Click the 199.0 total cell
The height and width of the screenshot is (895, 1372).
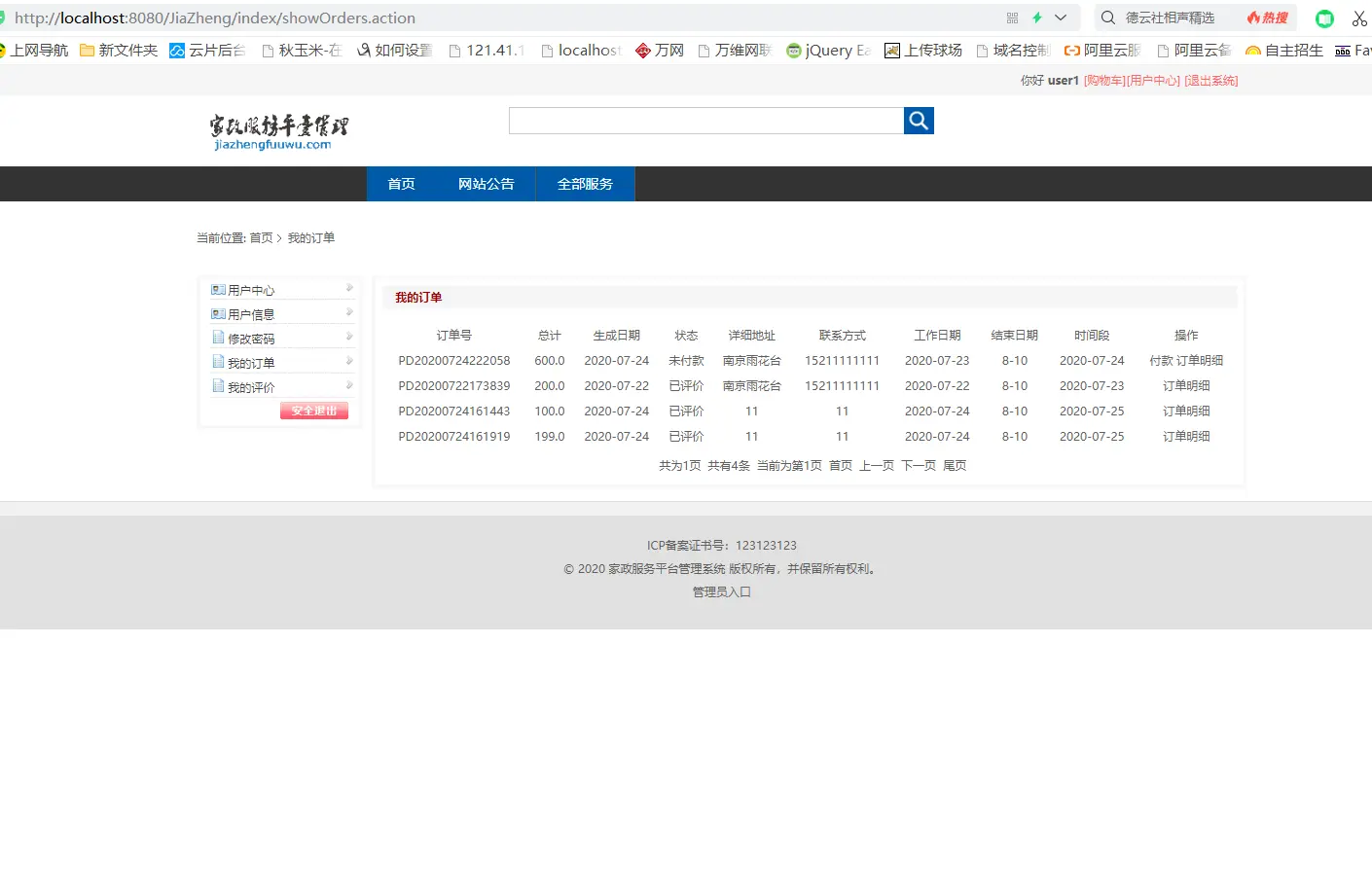point(550,436)
